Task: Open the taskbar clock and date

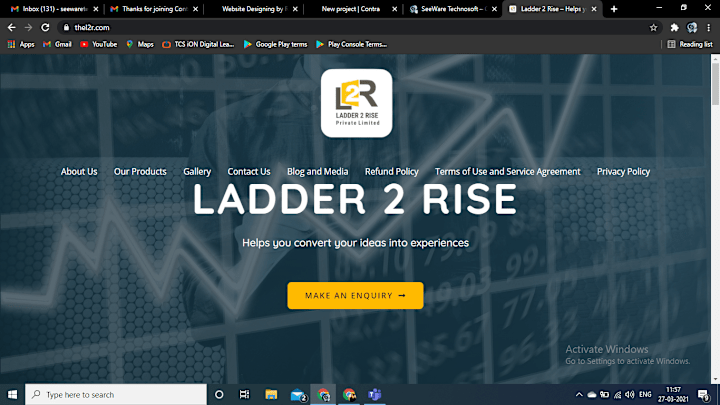Action: pos(673,394)
